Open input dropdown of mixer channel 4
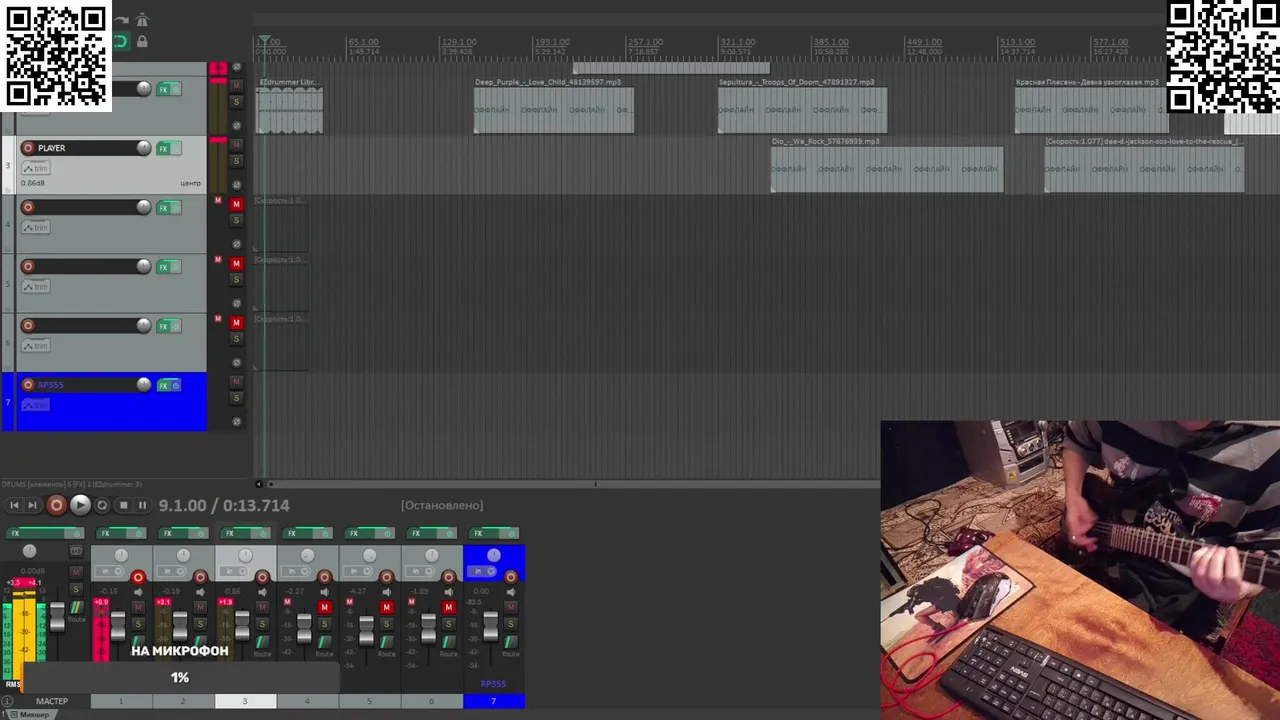 (295, 571)
